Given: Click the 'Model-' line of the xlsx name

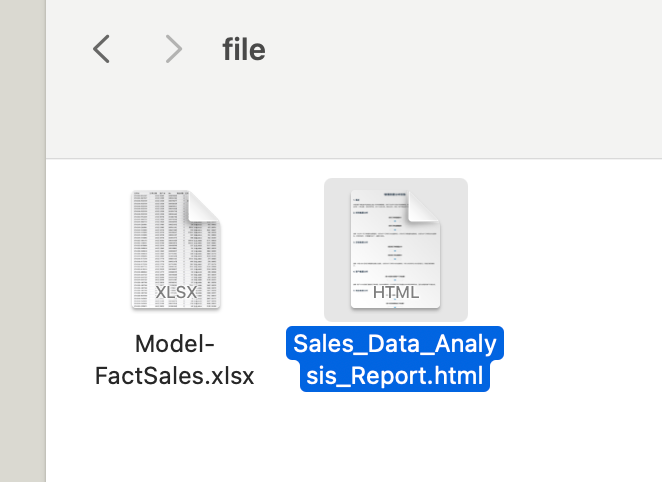Looking at the screenshot, I should [175, 344].
